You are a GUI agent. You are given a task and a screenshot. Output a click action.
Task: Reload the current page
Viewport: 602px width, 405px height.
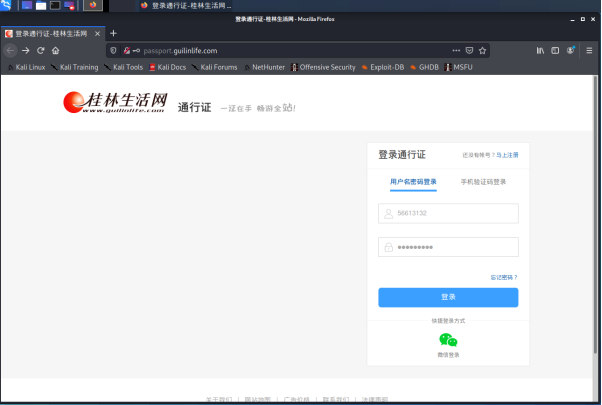point(41,50)
